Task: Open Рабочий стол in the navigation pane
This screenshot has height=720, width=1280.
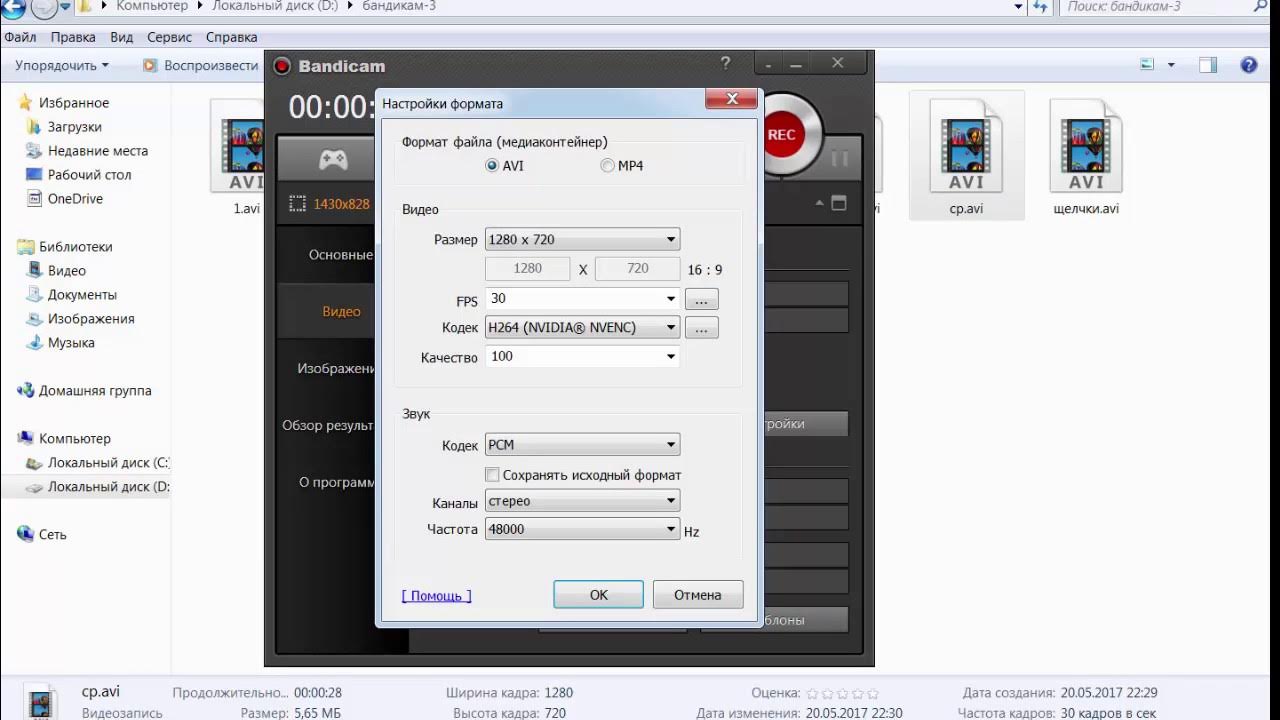Action: pyautogui.click(x=90, y=175)
